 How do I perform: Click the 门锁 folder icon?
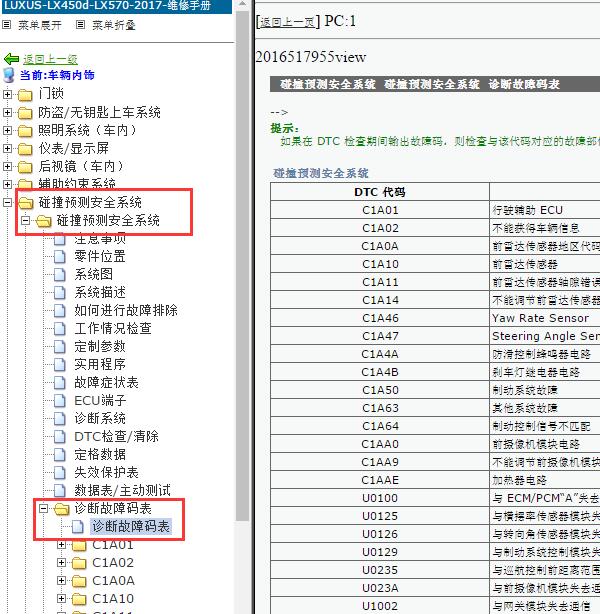(25, 95)
